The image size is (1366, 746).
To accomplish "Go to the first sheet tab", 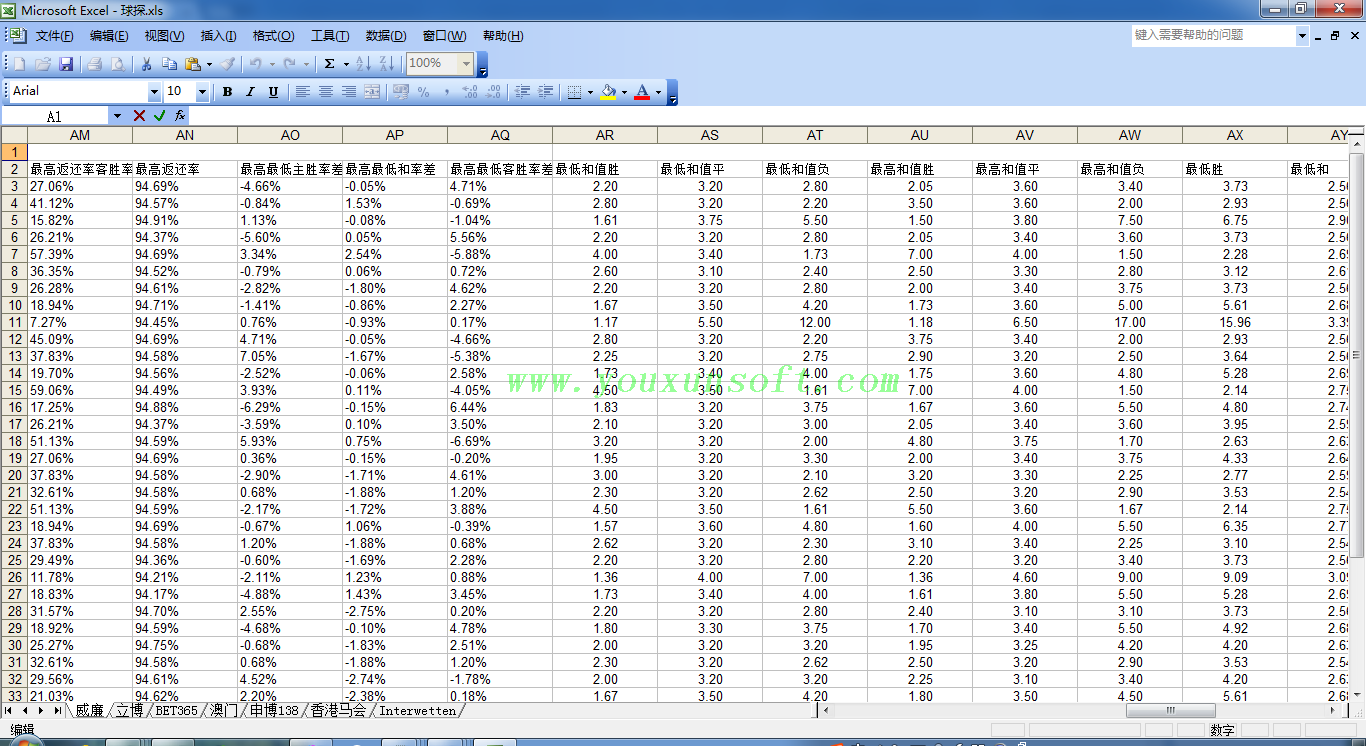I will pyautogui.click(x=9, y=711).
